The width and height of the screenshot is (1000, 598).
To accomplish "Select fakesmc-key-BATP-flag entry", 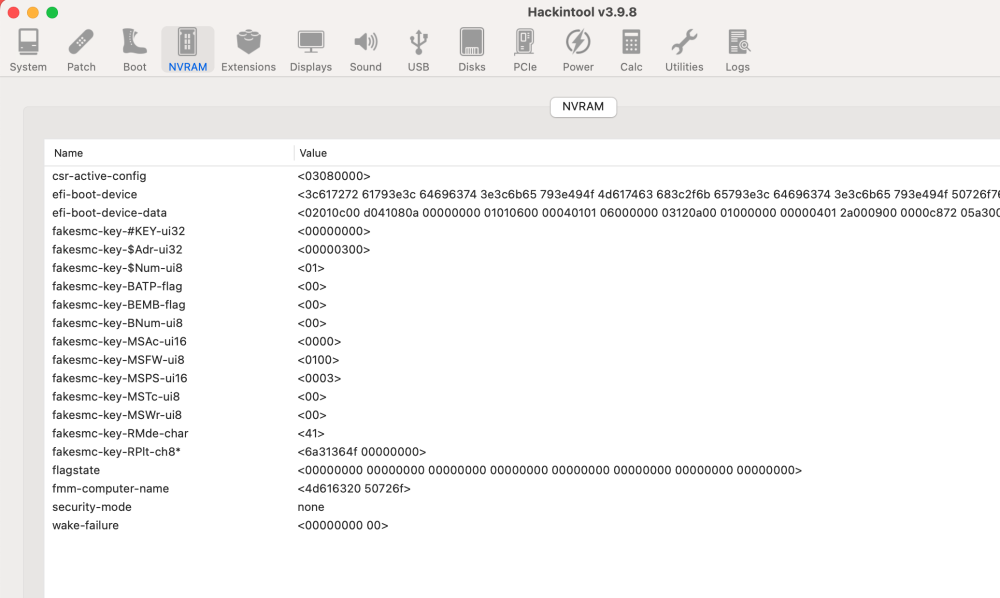I will click(117, 287).
